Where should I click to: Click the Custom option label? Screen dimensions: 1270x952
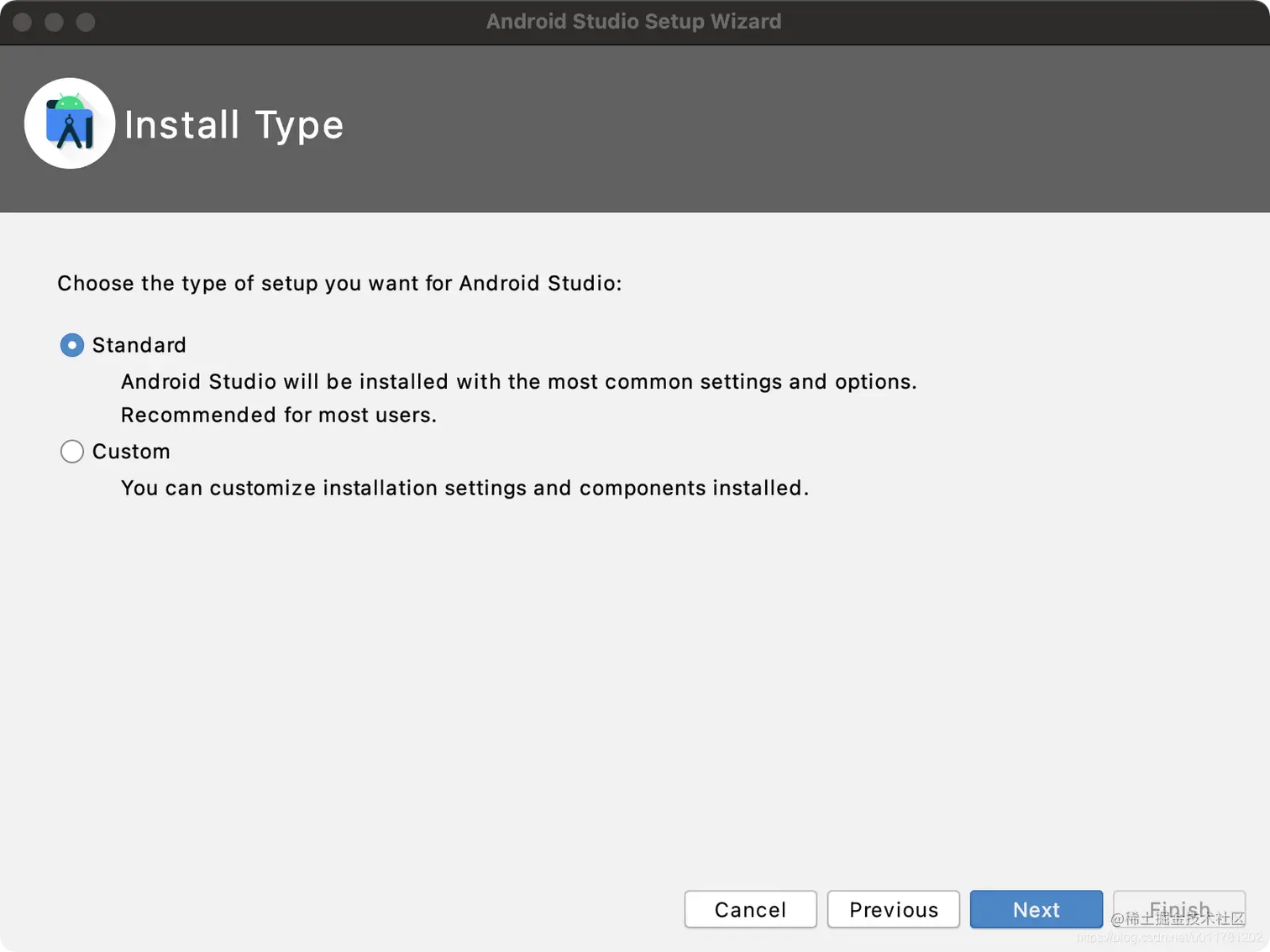pyautogui.click(x=131, y=452)
